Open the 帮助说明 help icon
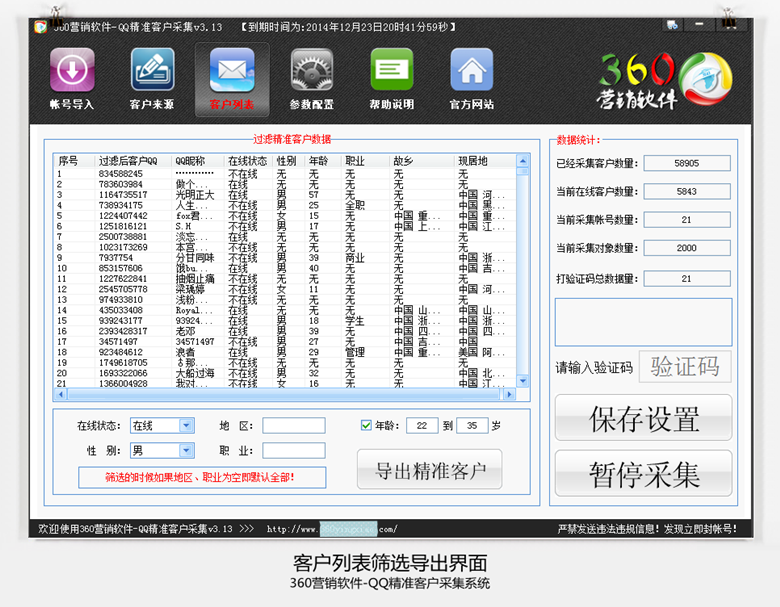The width and height of the screenshot is (780, 607). [x=391, y=70]
